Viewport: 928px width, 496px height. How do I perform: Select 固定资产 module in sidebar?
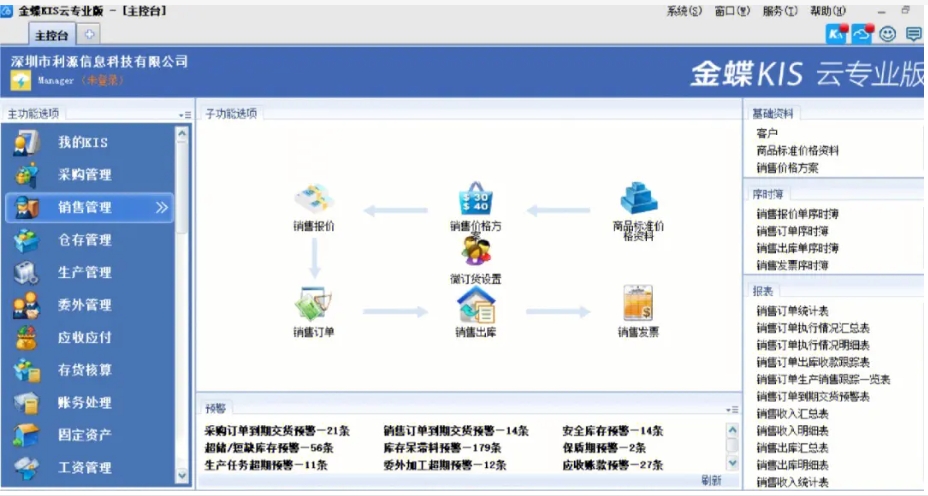click(x=89, y=435)
